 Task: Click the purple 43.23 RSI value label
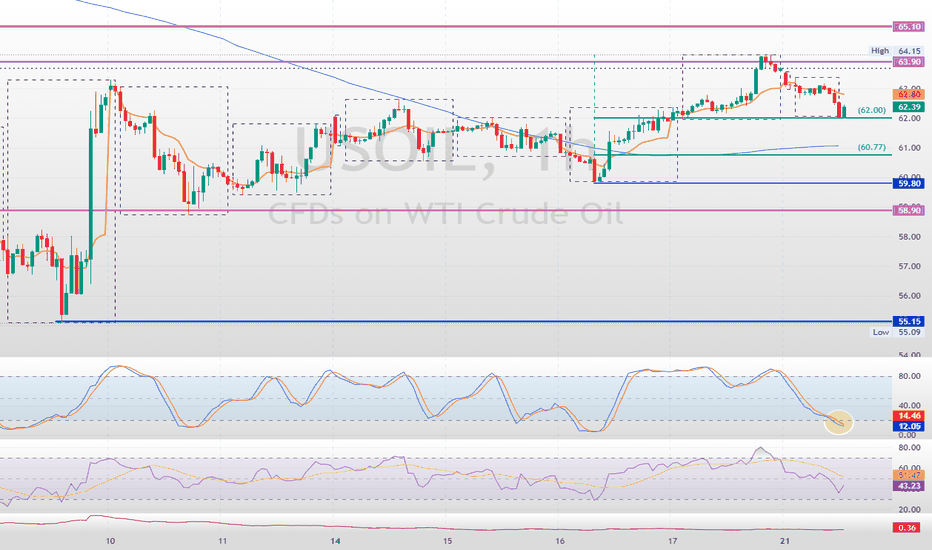tap(908, 486)
